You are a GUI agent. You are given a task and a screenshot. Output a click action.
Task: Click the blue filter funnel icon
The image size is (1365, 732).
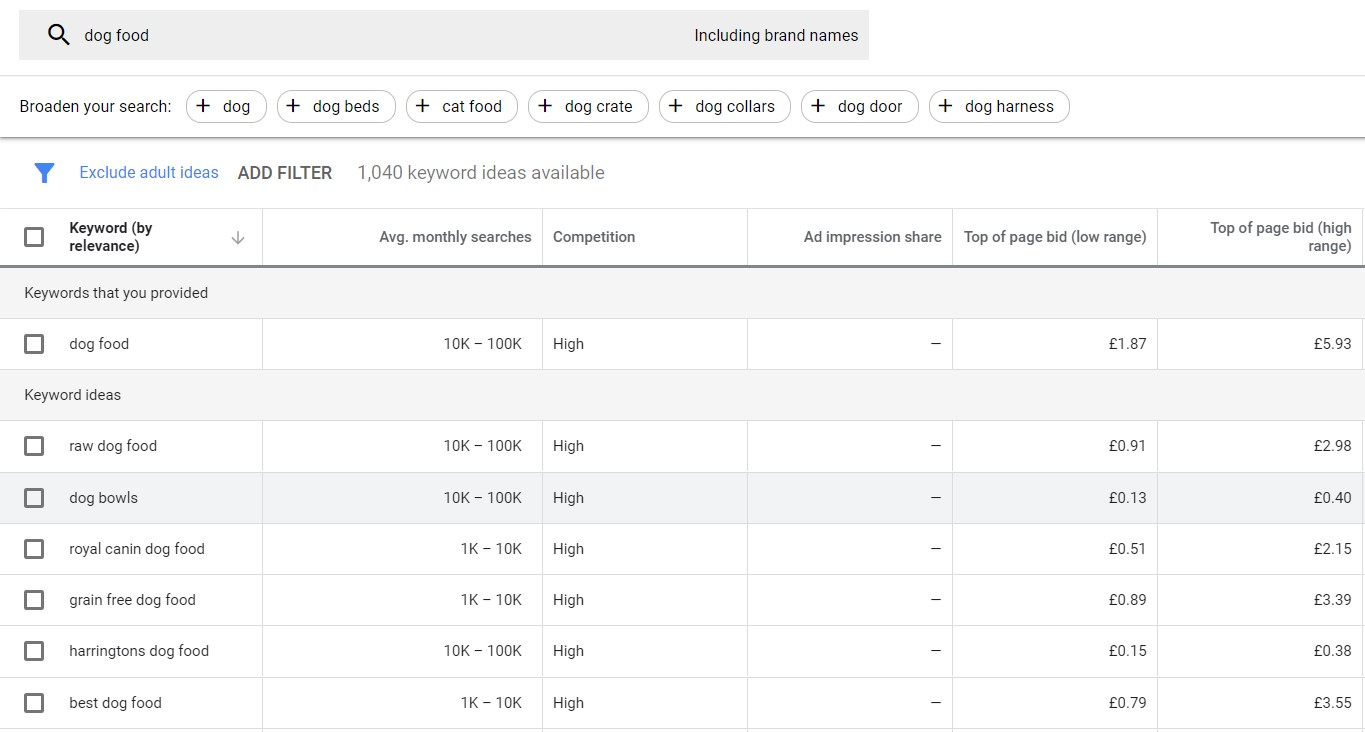click(x=44, y=172)
